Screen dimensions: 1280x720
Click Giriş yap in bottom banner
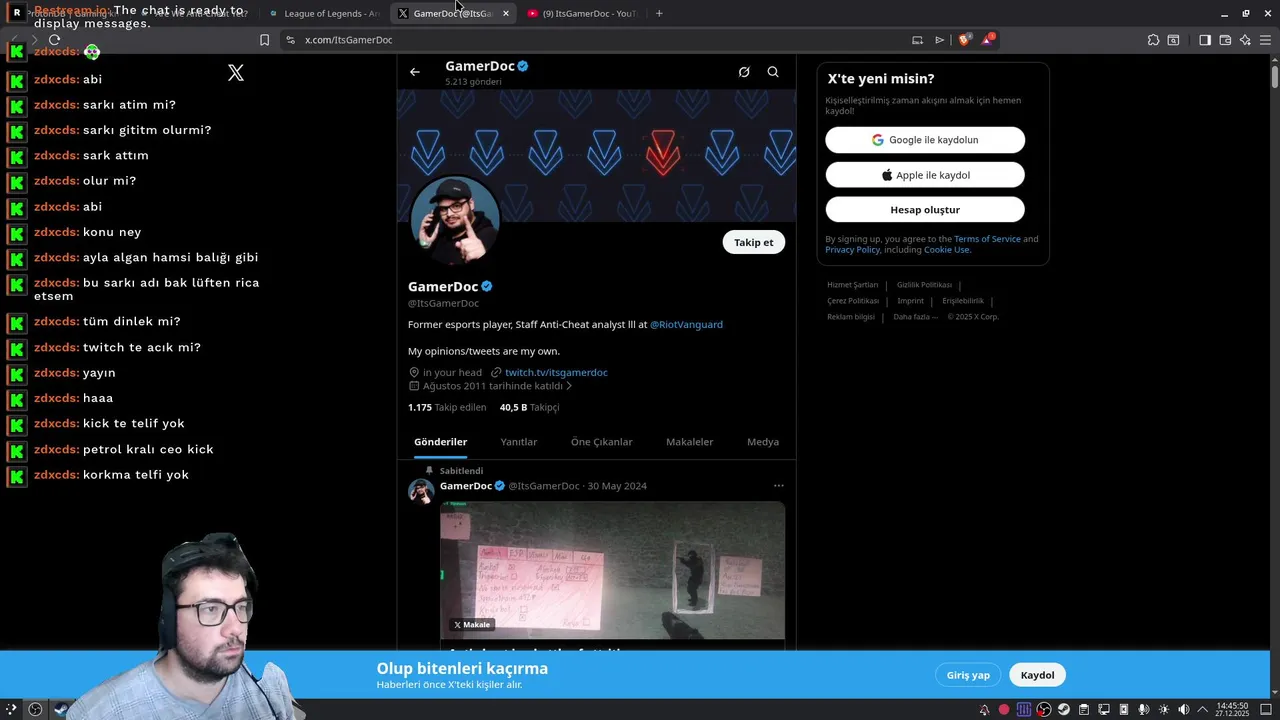(x=968, y=675)
